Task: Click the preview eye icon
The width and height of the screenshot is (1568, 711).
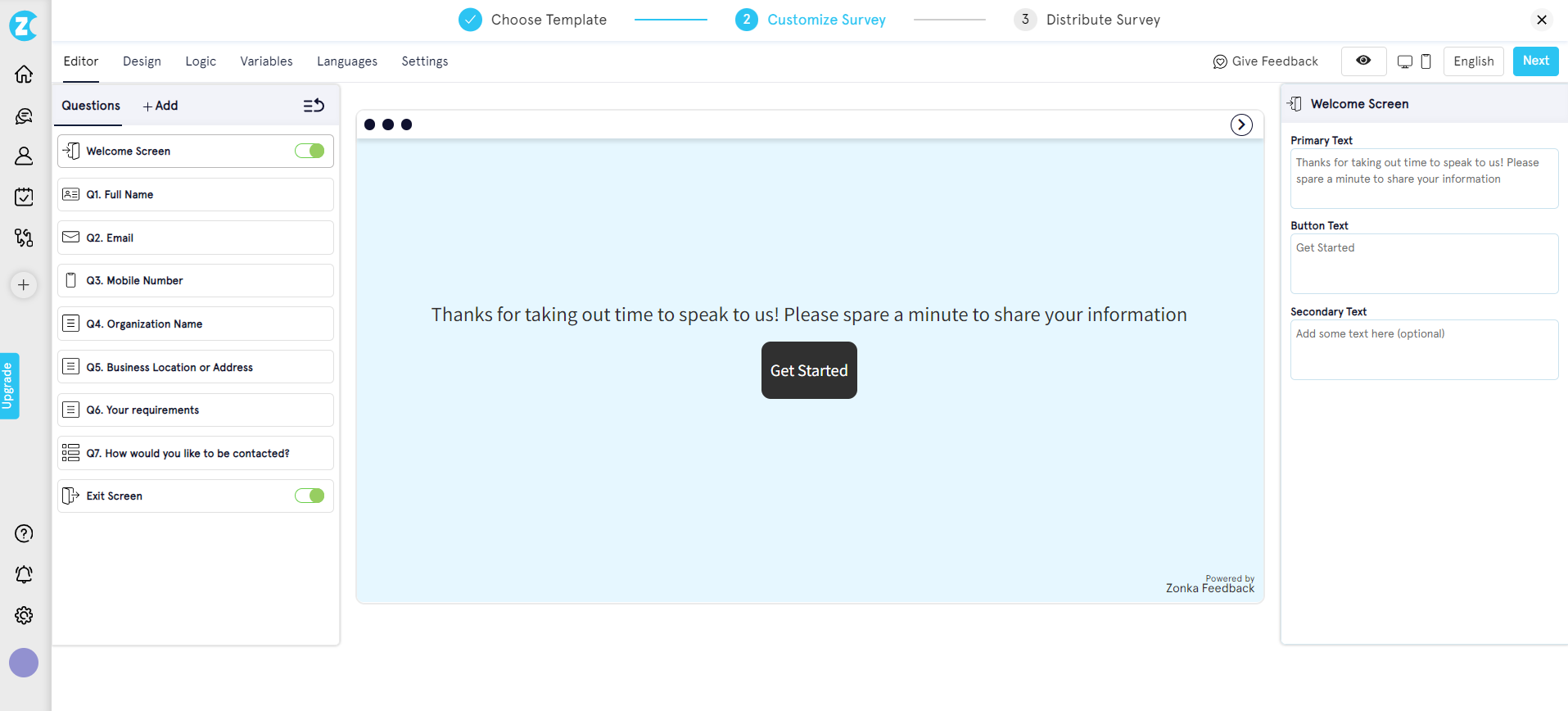Action: tap(1363, 61)
